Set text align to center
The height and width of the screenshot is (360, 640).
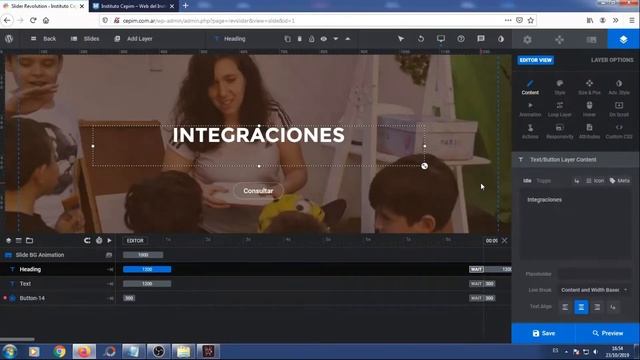tap(581, 307)
